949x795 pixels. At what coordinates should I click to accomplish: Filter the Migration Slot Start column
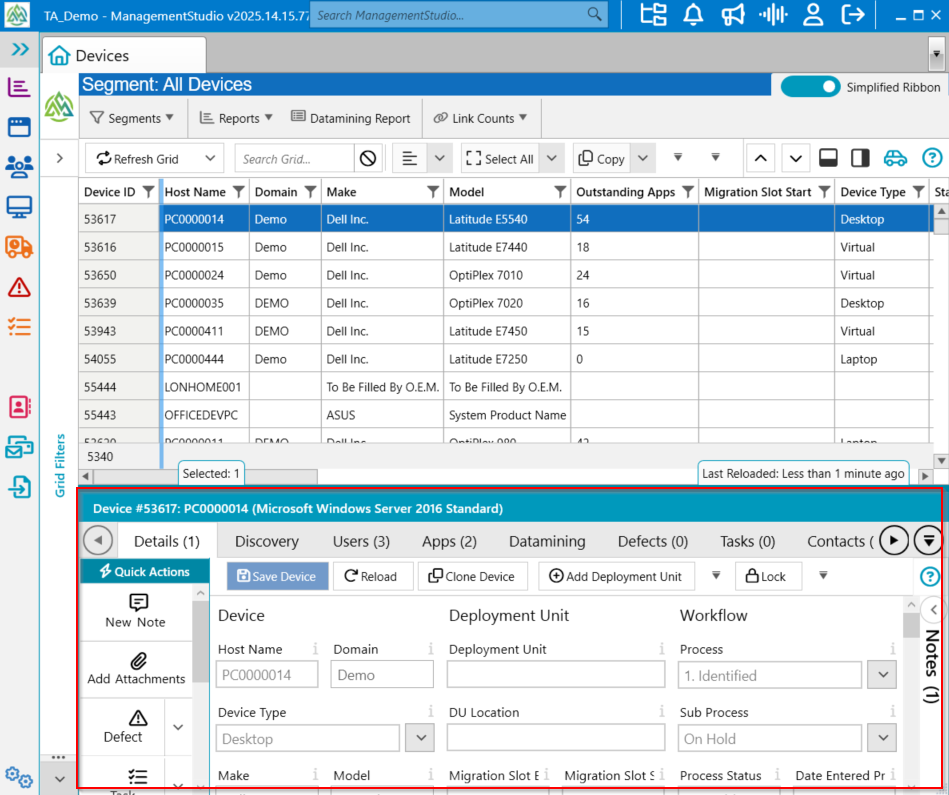tap(824, 192)
